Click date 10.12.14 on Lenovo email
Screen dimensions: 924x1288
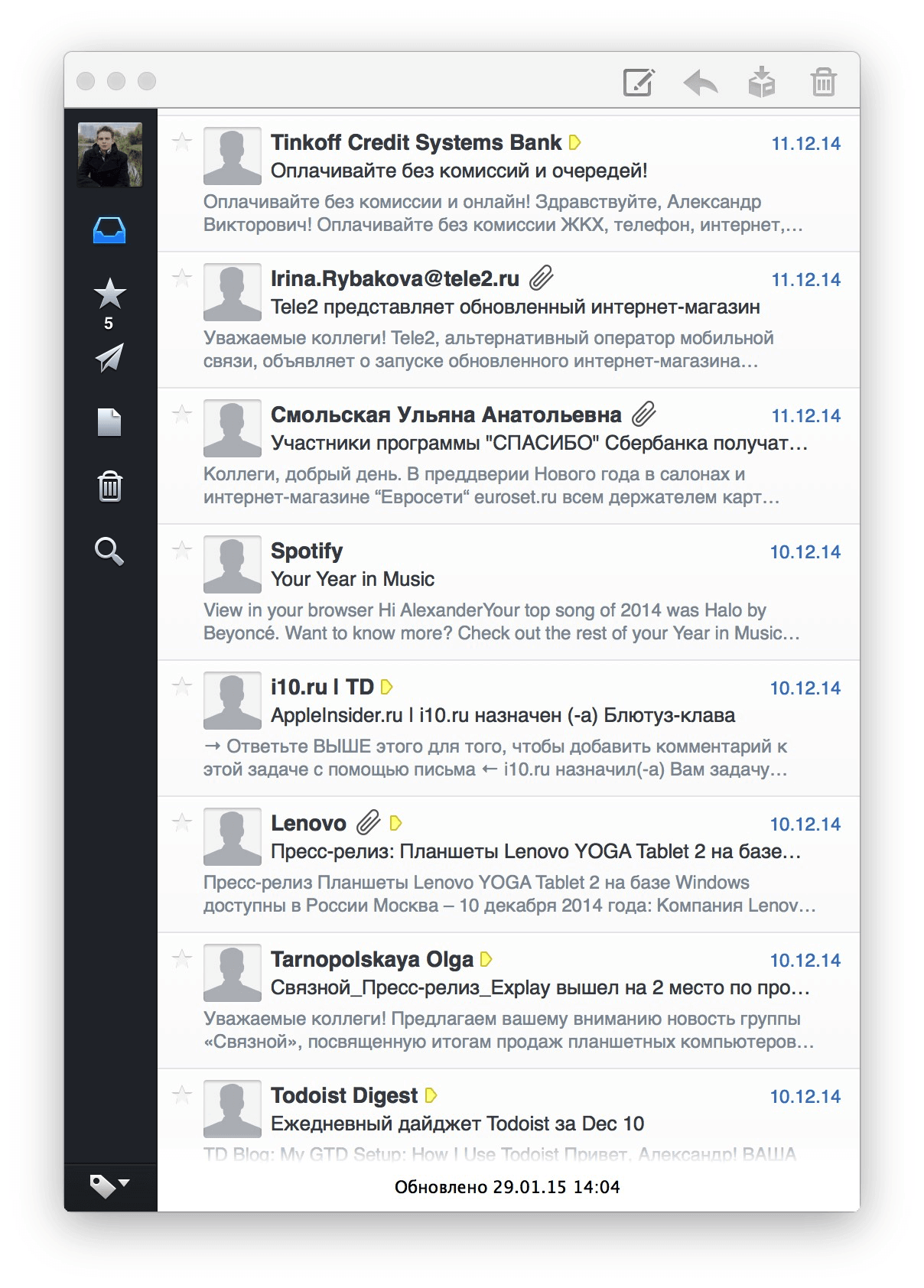(805, 824)
